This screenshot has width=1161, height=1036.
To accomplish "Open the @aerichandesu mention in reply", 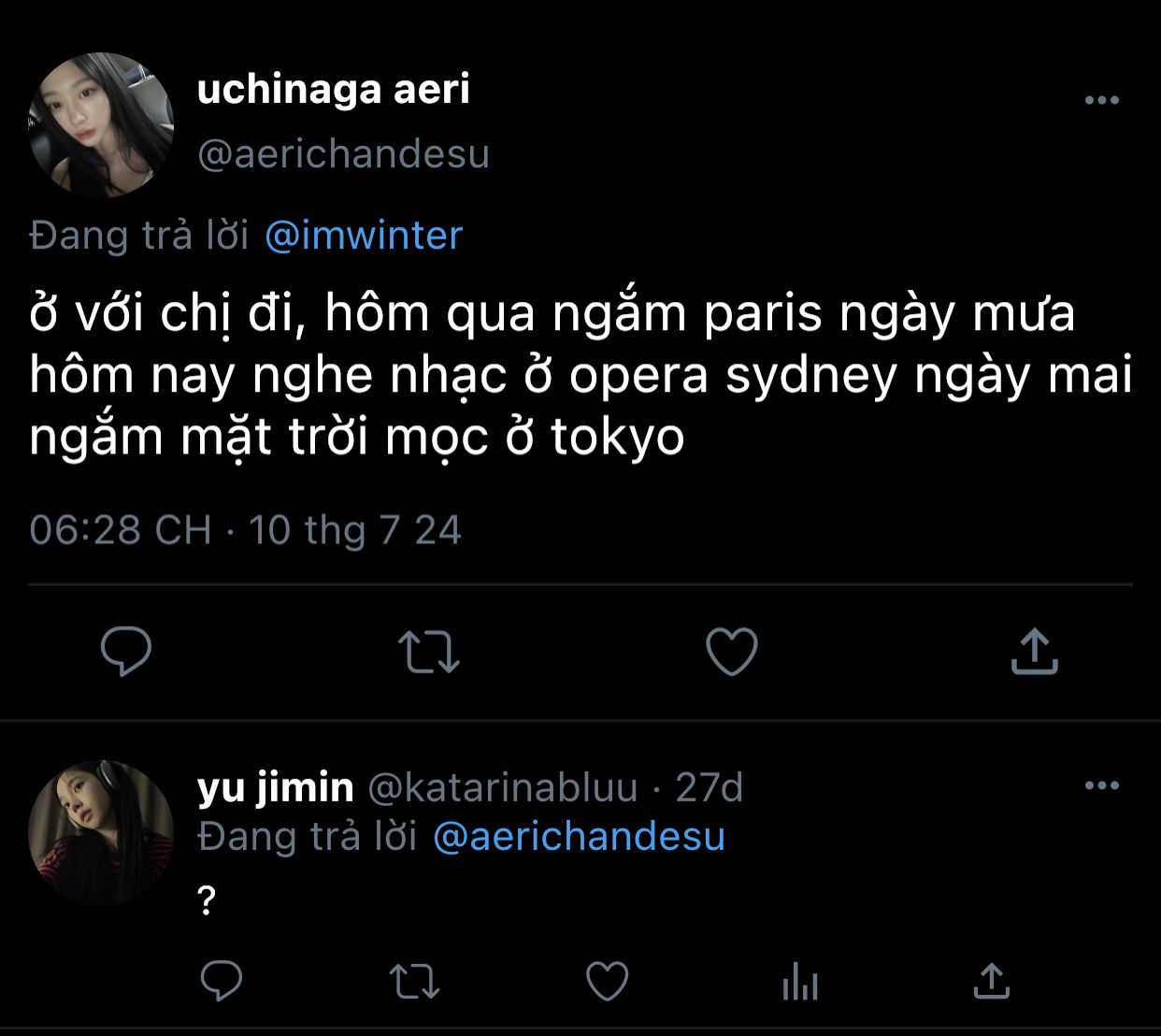I will [x=579, y=836].
